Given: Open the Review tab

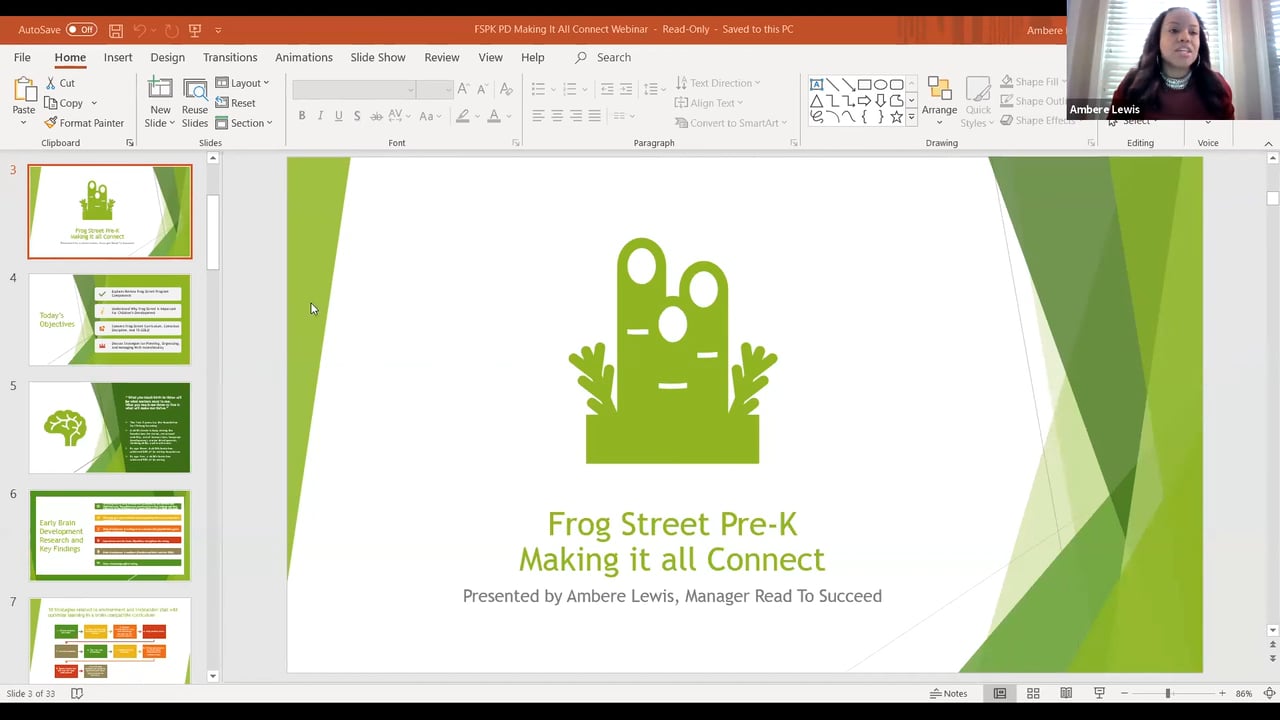Looking at the screenshot, I should click(x=442, y=57).
